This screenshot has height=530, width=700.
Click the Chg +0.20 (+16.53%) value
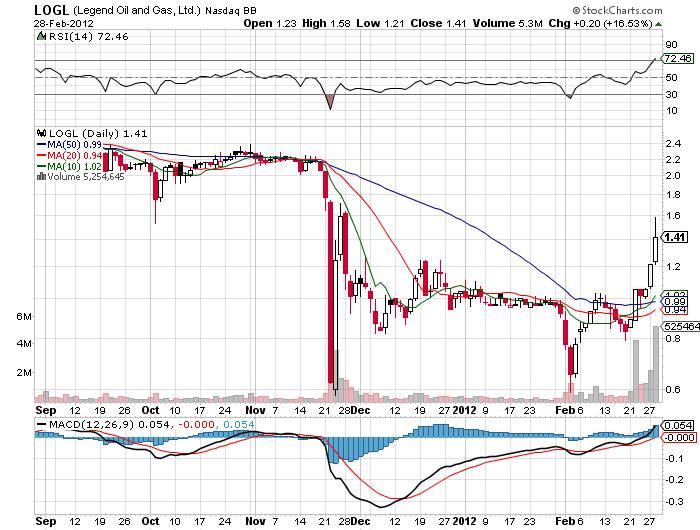(601, 24)
